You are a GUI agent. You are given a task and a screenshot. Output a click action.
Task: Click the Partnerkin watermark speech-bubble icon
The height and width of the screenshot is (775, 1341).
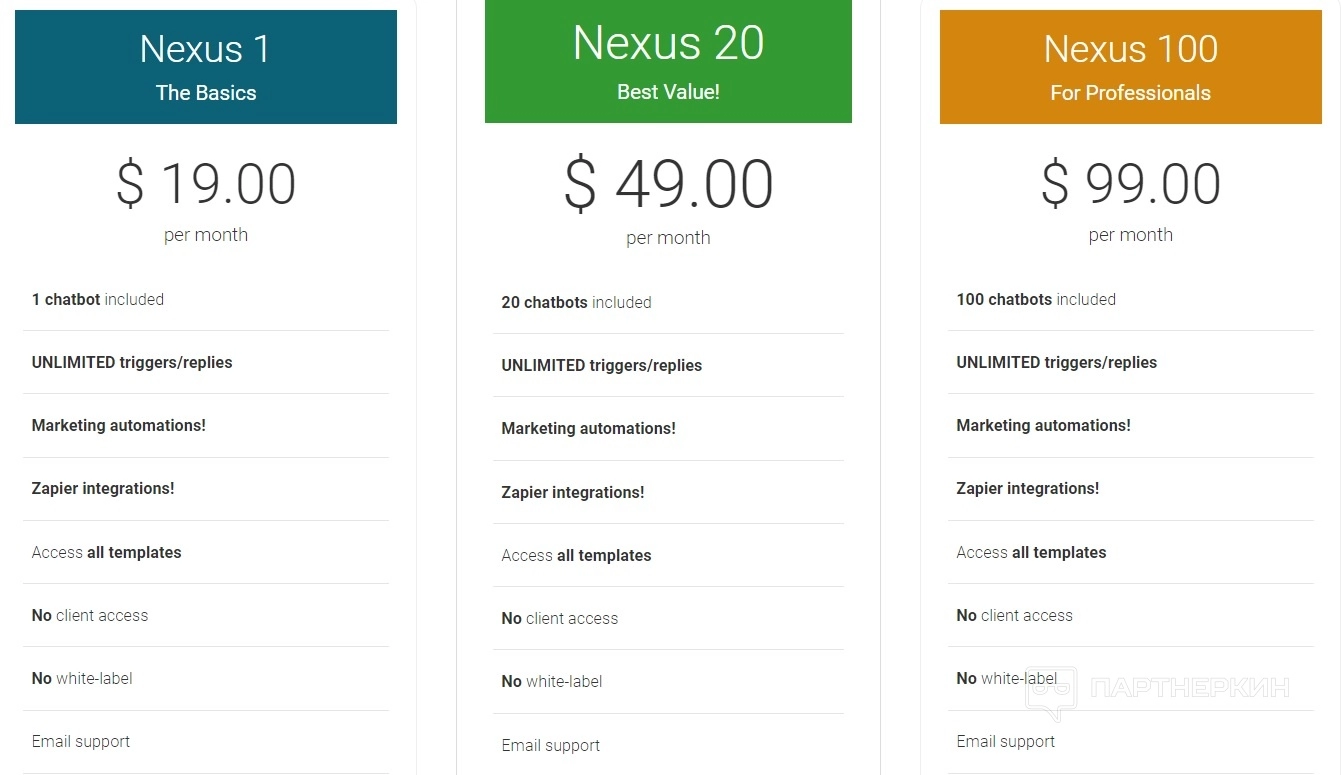coord(1051,692)
